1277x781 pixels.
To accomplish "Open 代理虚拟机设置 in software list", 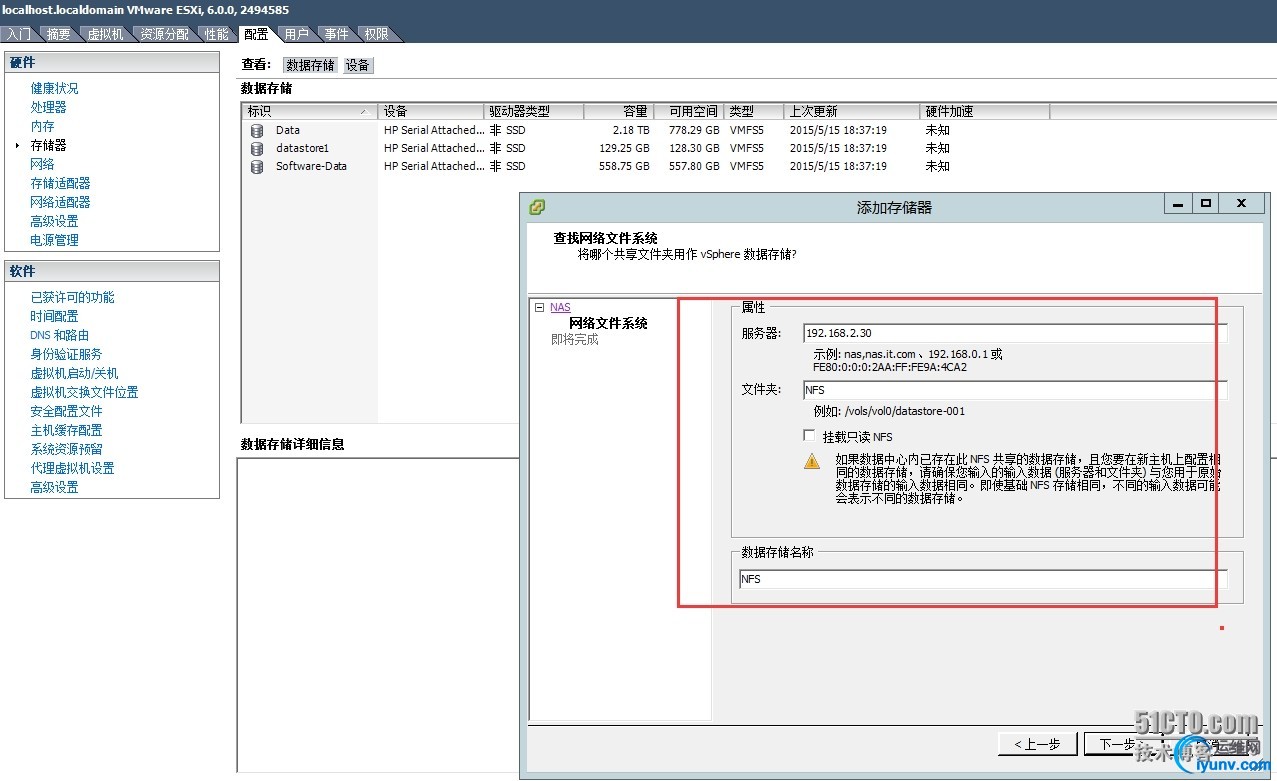I will pos(72,468).
